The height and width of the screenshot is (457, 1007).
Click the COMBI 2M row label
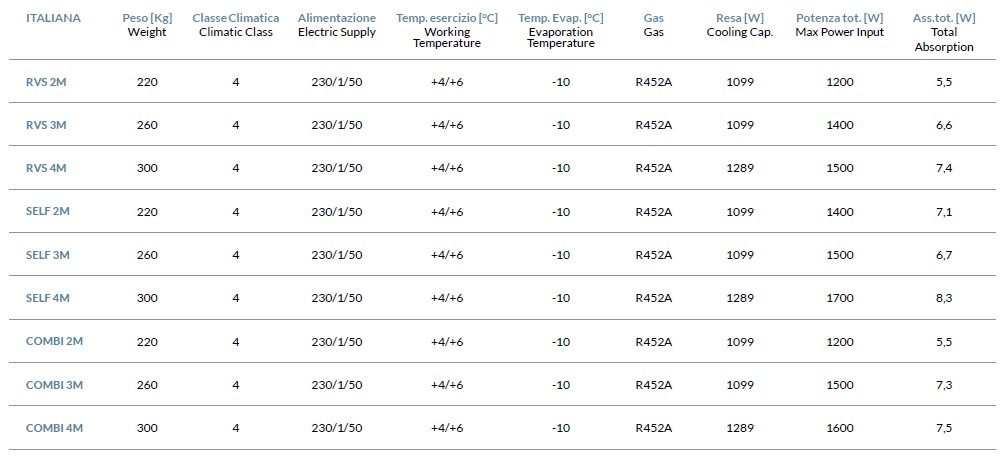point(55,341)
